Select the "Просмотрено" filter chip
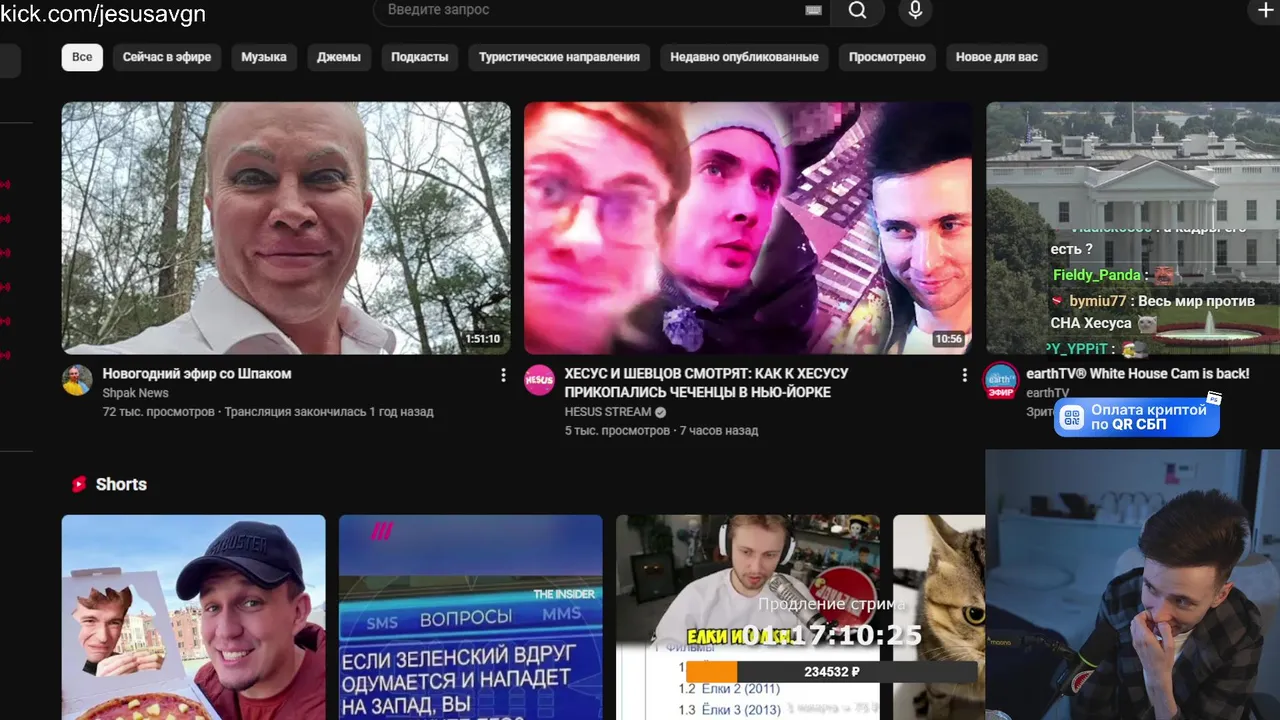Viewport: 1280px width, 720px height. [887, 57]
